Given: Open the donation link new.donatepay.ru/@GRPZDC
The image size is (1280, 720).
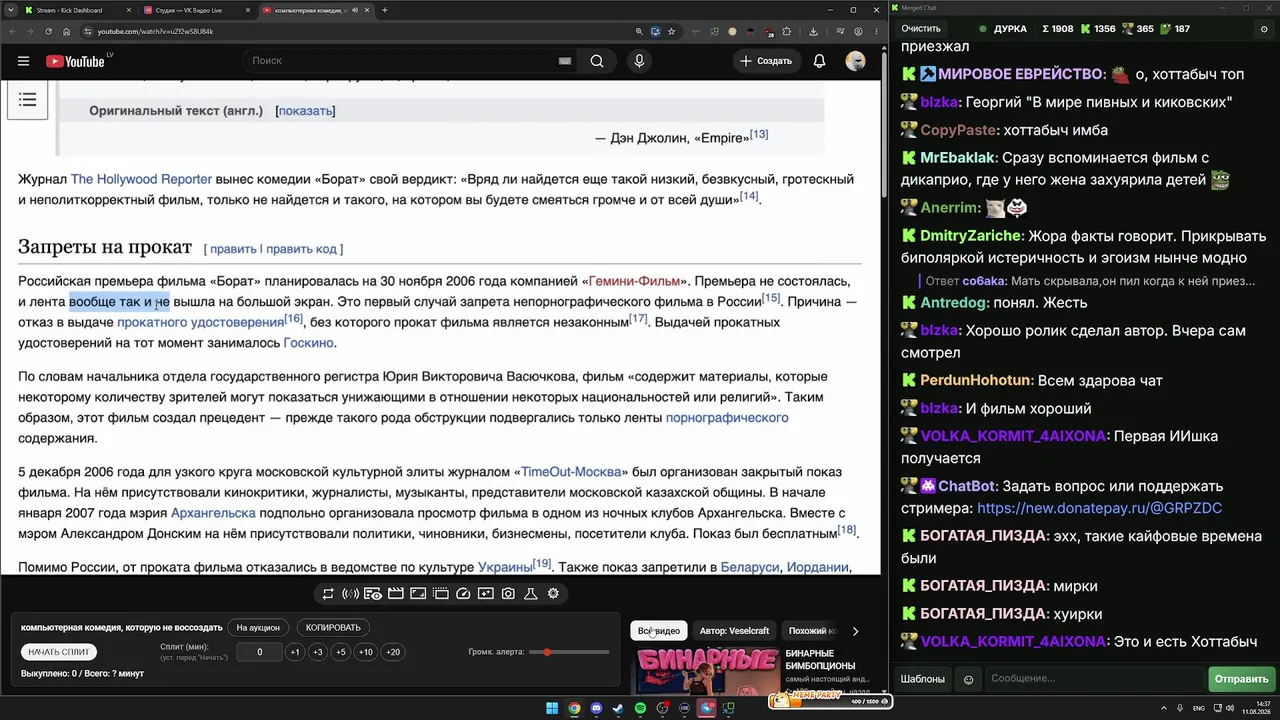Looking at the screenshot, I should click(1099, 508).
